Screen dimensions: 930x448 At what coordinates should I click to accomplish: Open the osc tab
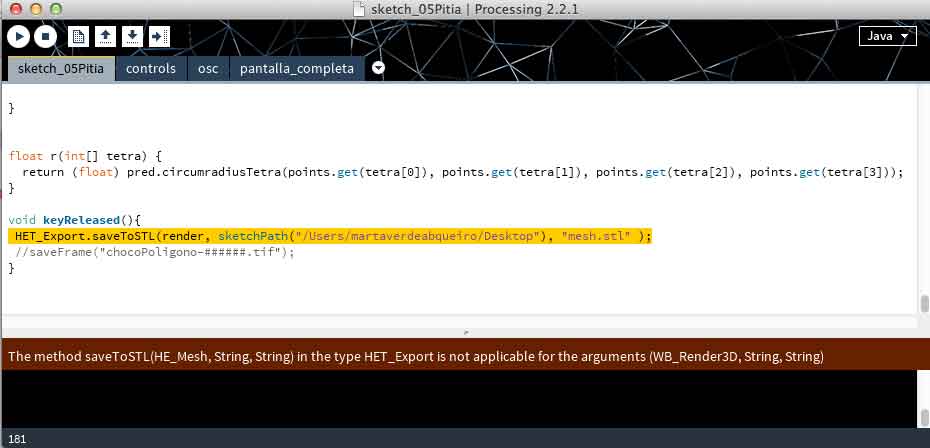pyautogui.click(x=208, y=69)
